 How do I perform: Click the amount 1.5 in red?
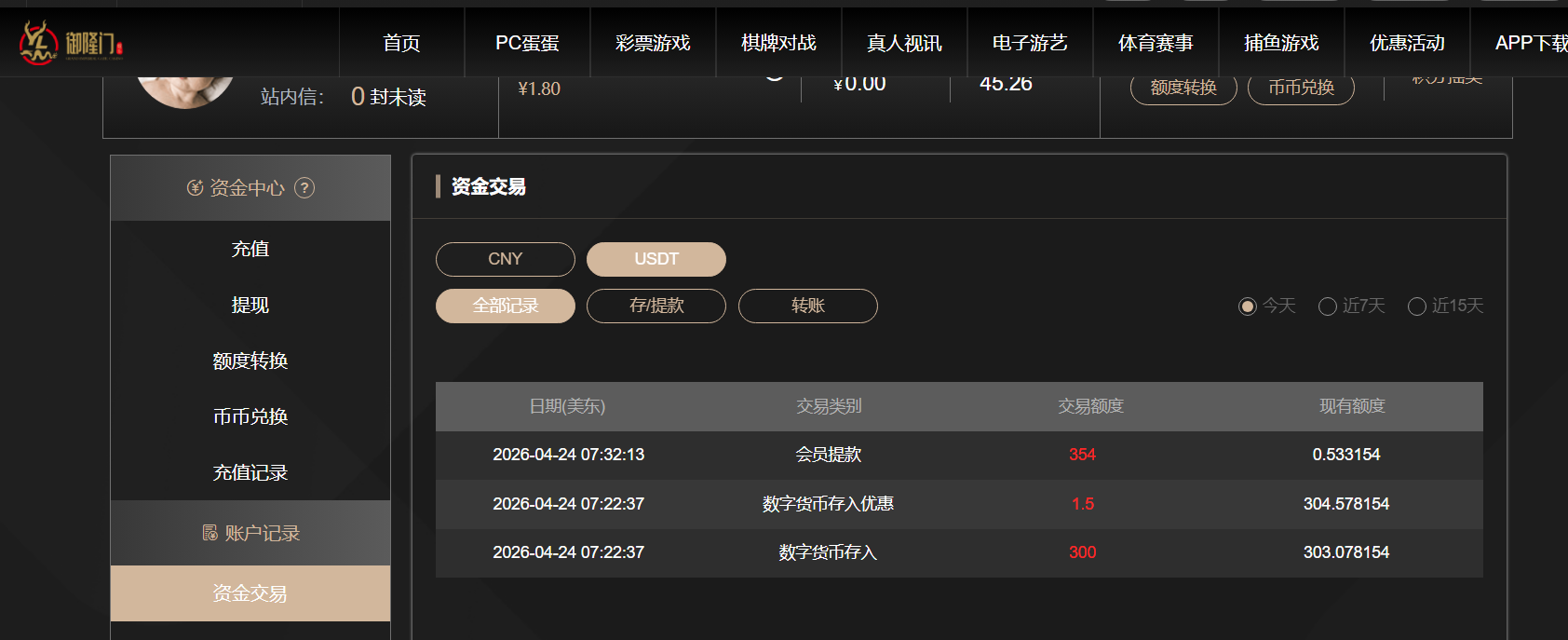pyautogui.click(x=1082, y=504)
